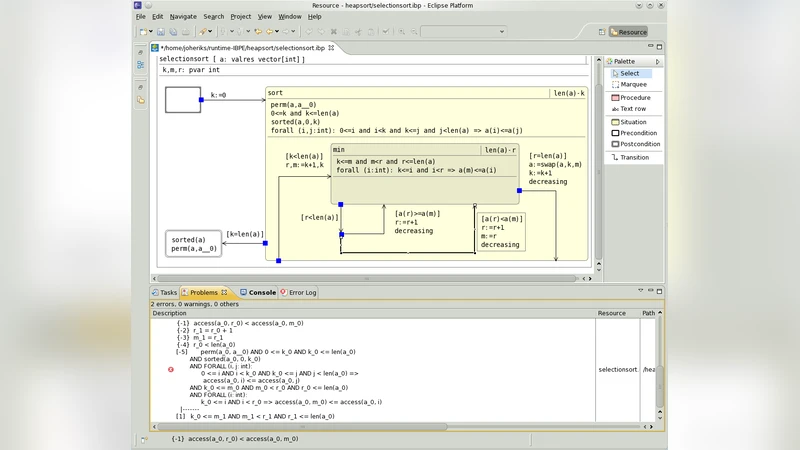Image resolution: width=800 pixels, height=450 pixels.
Task: Select the Transition tool in the Palette
Action: [x=633, y=158]
